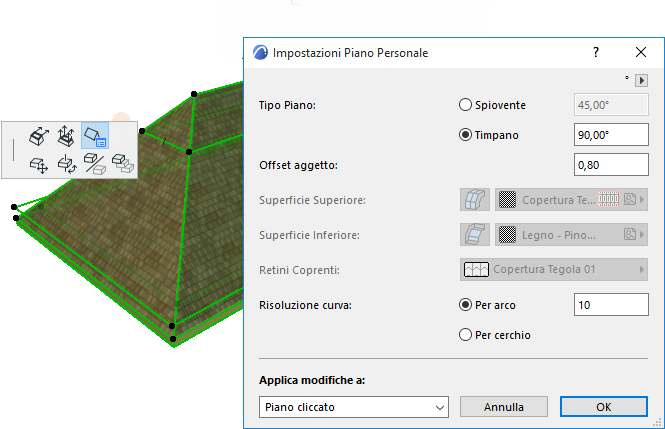This screenshot has height=429, width=665.
Task: Expand the Legno - Pino surface selector
Action: point(571,234)
